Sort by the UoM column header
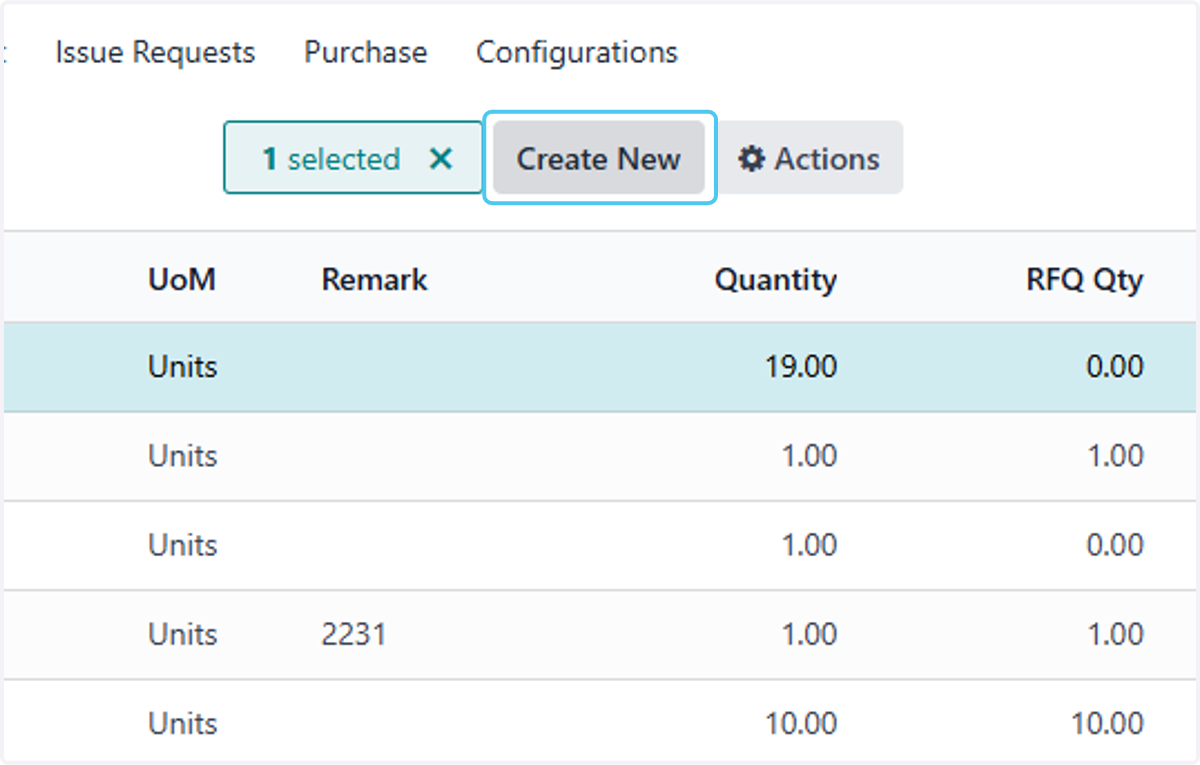 pos(182,280)
